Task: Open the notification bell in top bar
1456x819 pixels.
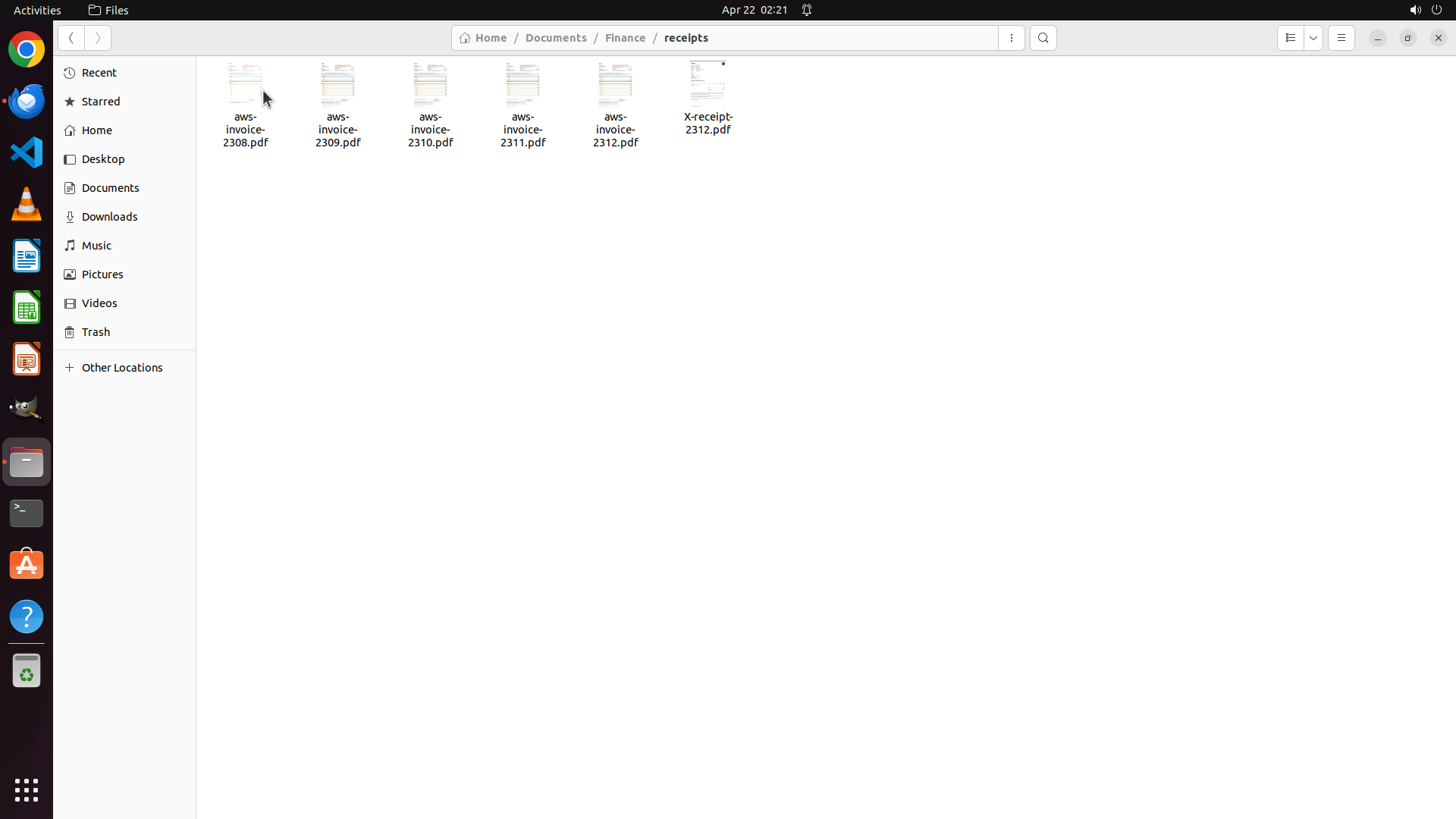Action: click(807, 10)
